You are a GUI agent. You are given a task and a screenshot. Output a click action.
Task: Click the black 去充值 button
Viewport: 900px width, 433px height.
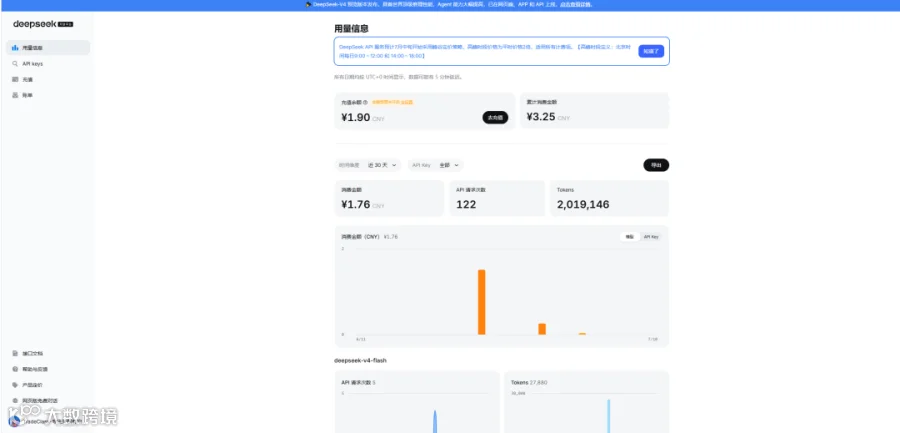tap(495, 118)
